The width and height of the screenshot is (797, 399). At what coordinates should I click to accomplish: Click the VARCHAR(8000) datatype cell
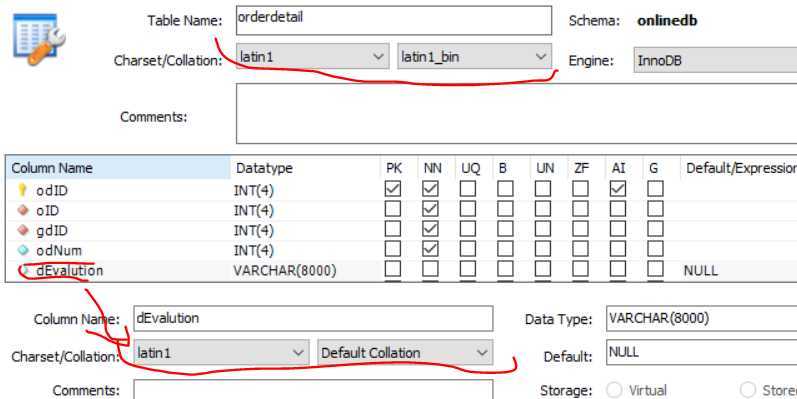(285, 270)
